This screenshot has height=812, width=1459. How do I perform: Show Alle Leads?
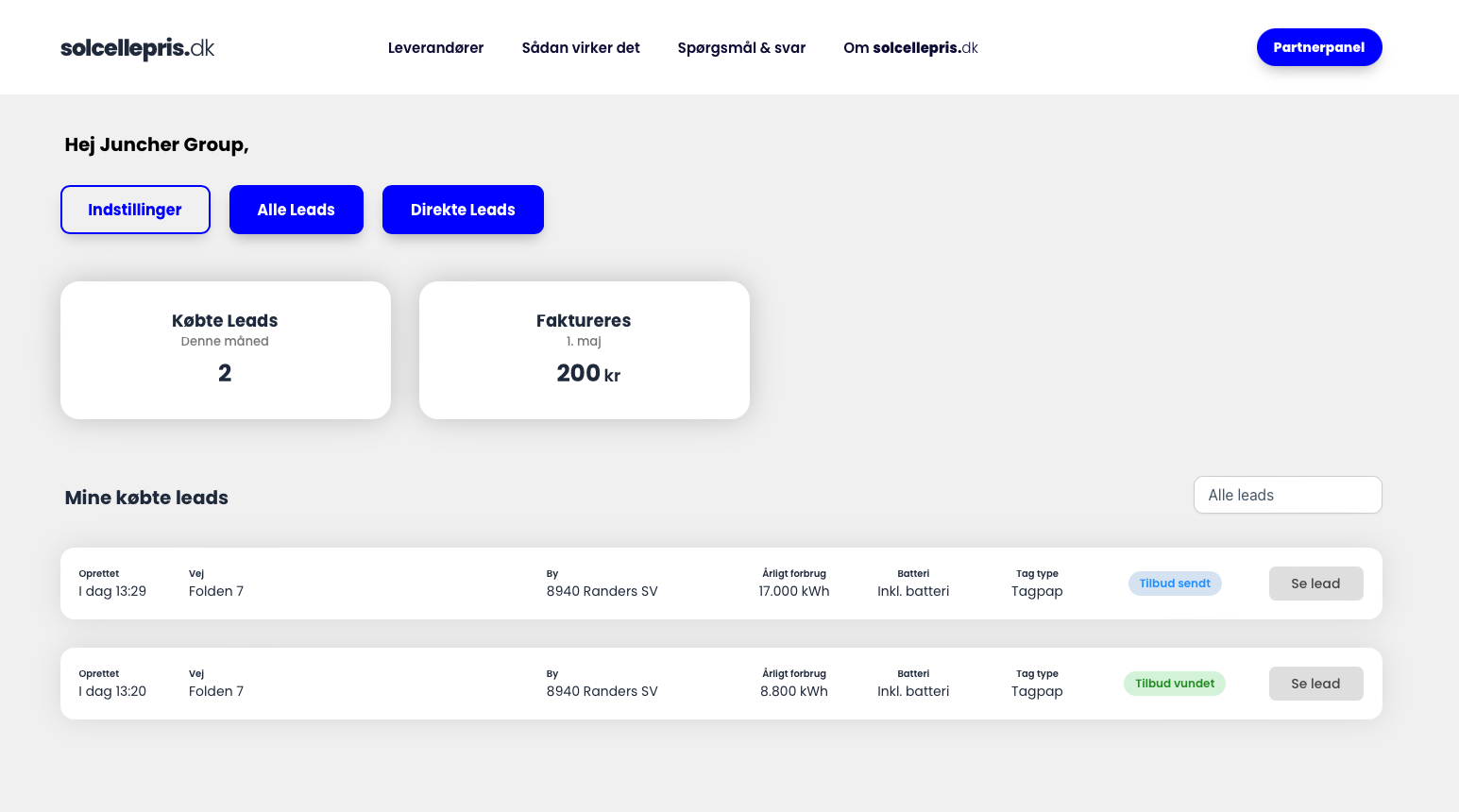point(297,210)
